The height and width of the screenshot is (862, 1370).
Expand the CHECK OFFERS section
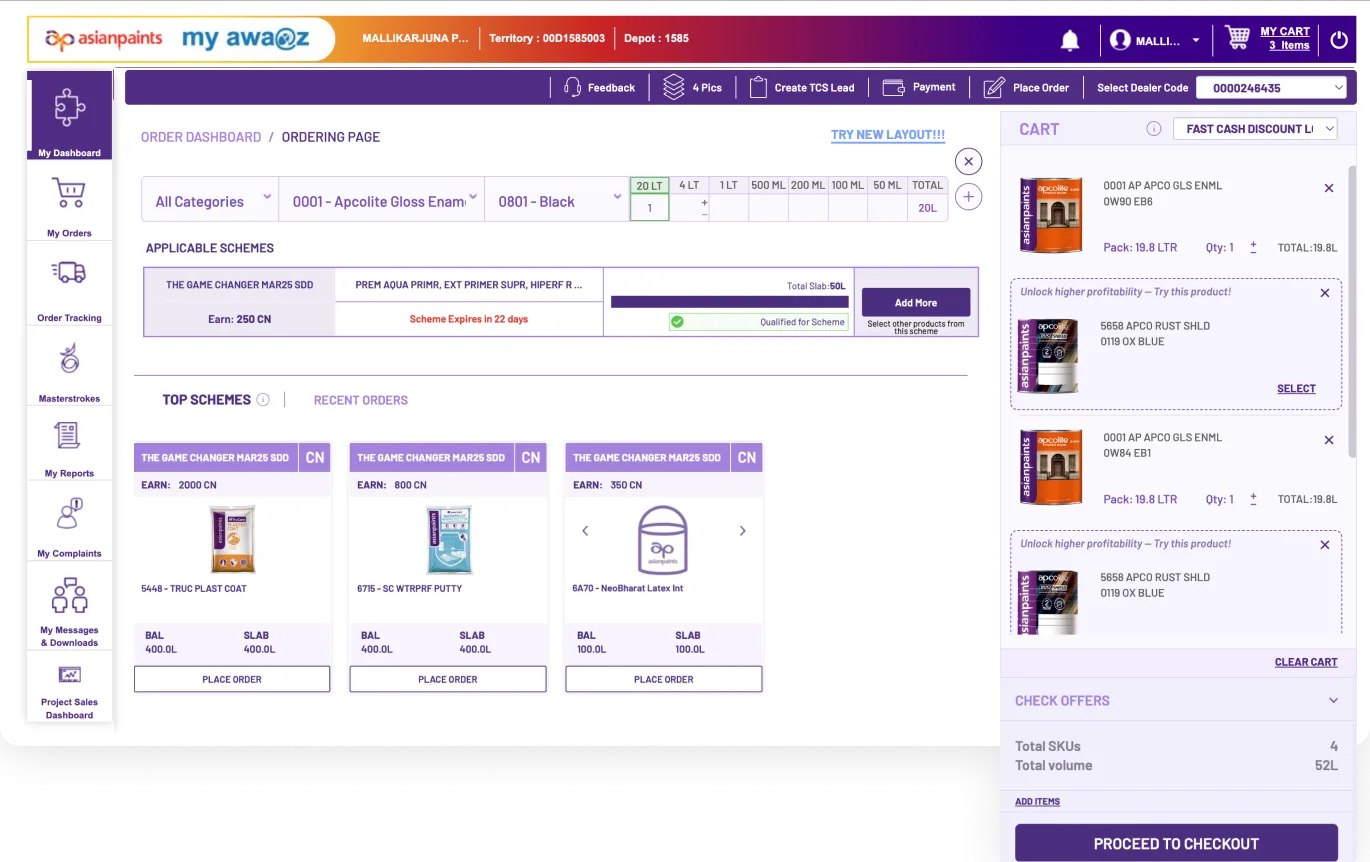pyautogui.click(x=1177, y=701)
